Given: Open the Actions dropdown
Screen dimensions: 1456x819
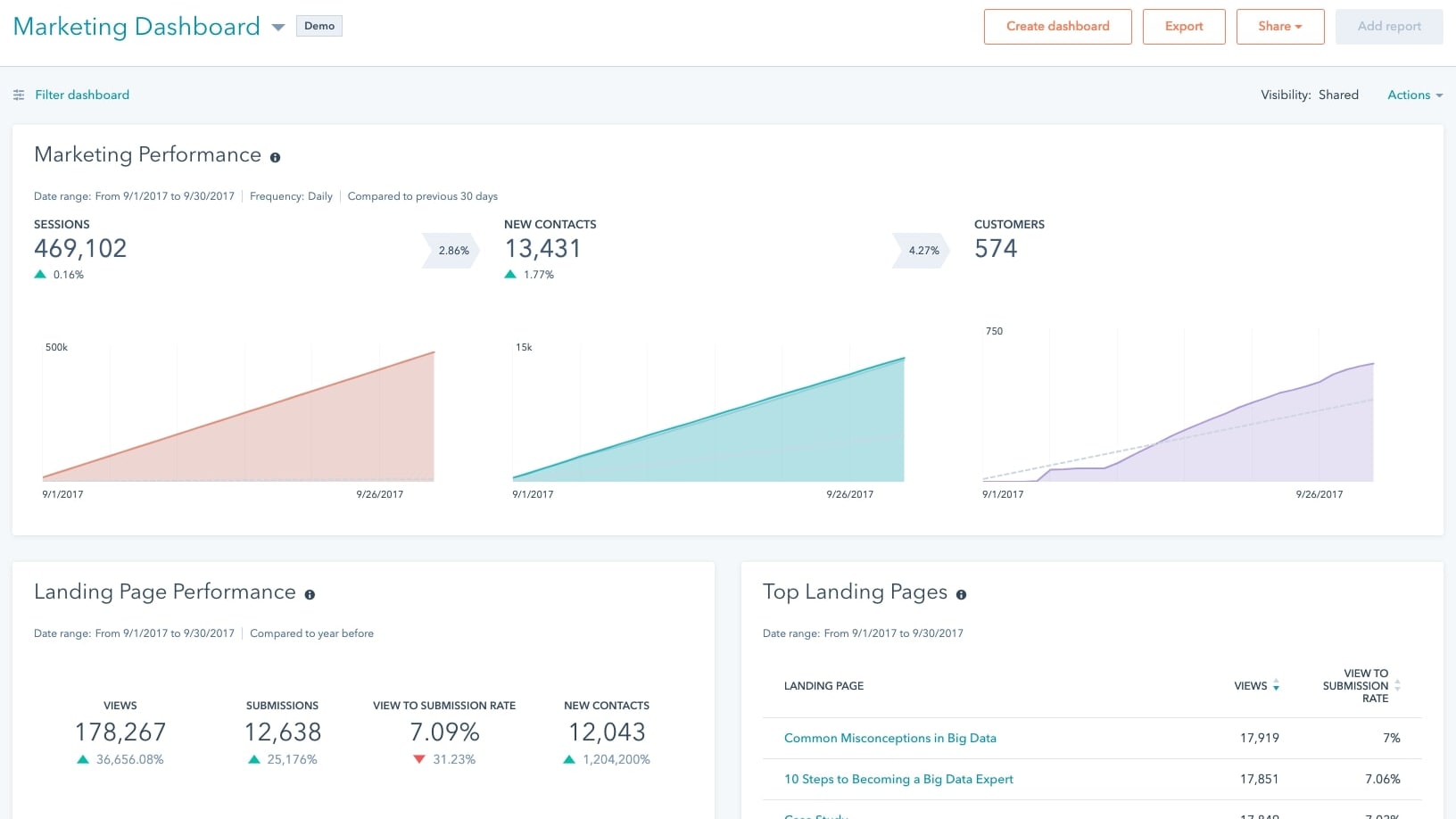Looking at the screenshot, I should tap(1414, 95).
